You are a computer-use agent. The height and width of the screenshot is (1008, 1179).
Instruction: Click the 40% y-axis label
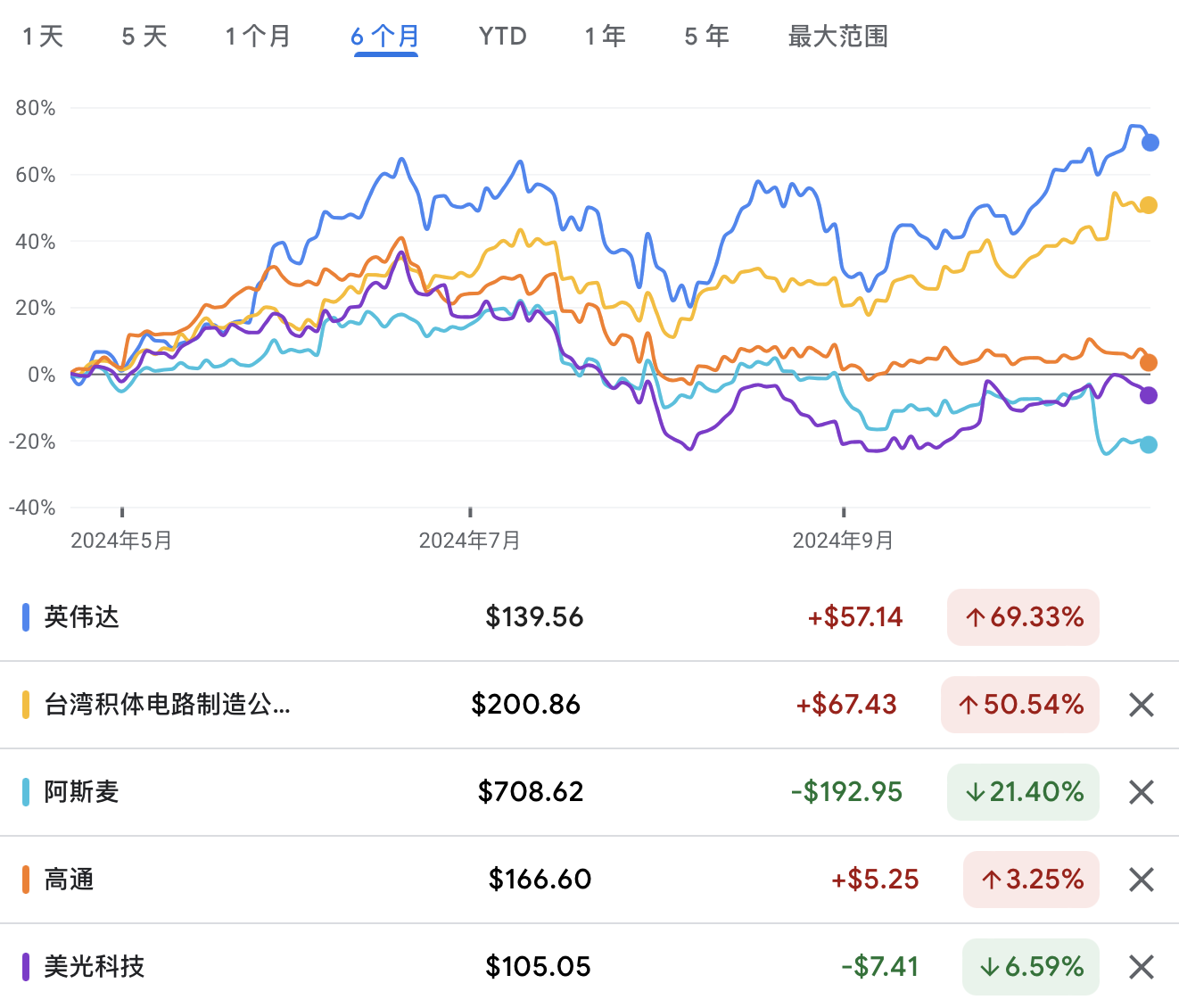coord(36,242)
